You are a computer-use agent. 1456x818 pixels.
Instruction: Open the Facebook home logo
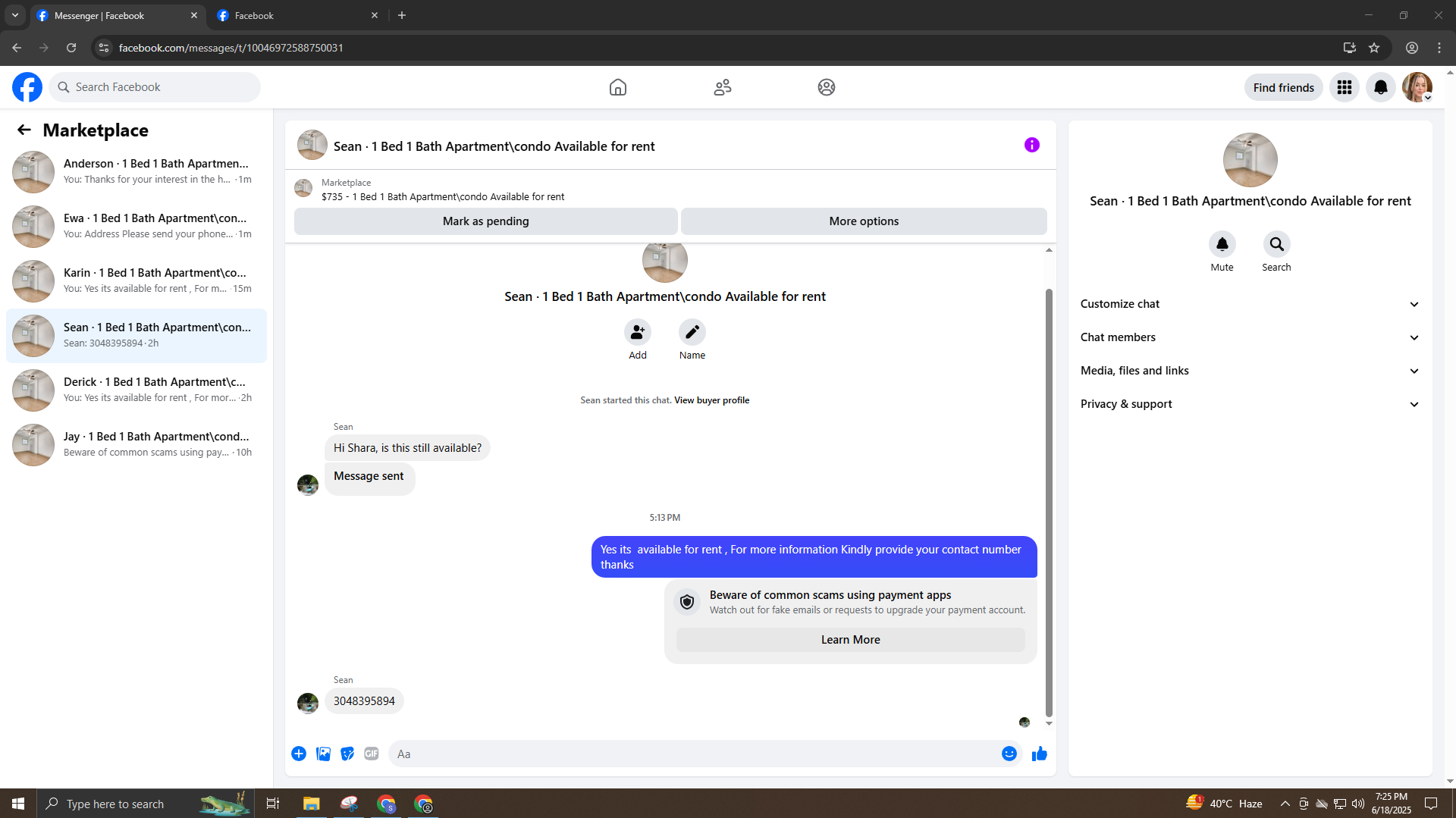click(27, 87)
